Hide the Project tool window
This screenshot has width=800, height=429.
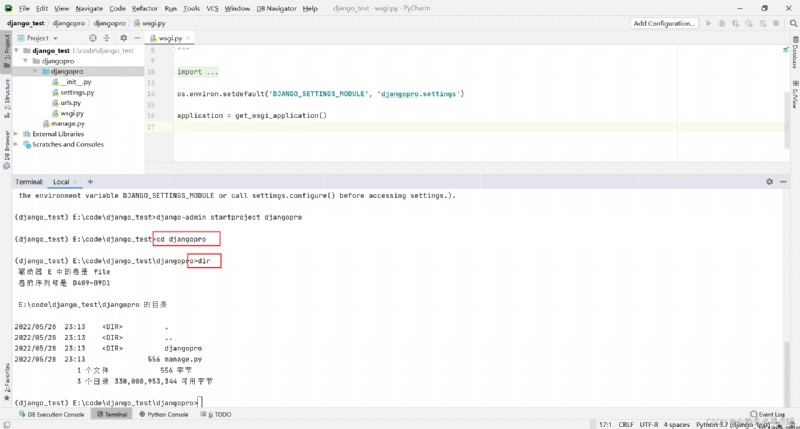click(137, 38)
